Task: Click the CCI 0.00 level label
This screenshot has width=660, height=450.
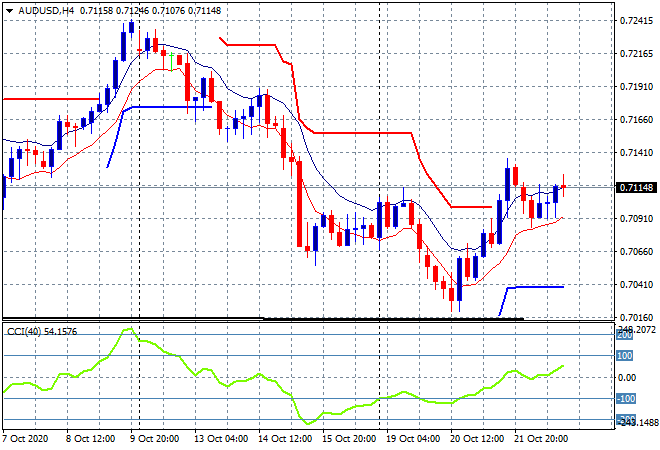Action: 627,378
